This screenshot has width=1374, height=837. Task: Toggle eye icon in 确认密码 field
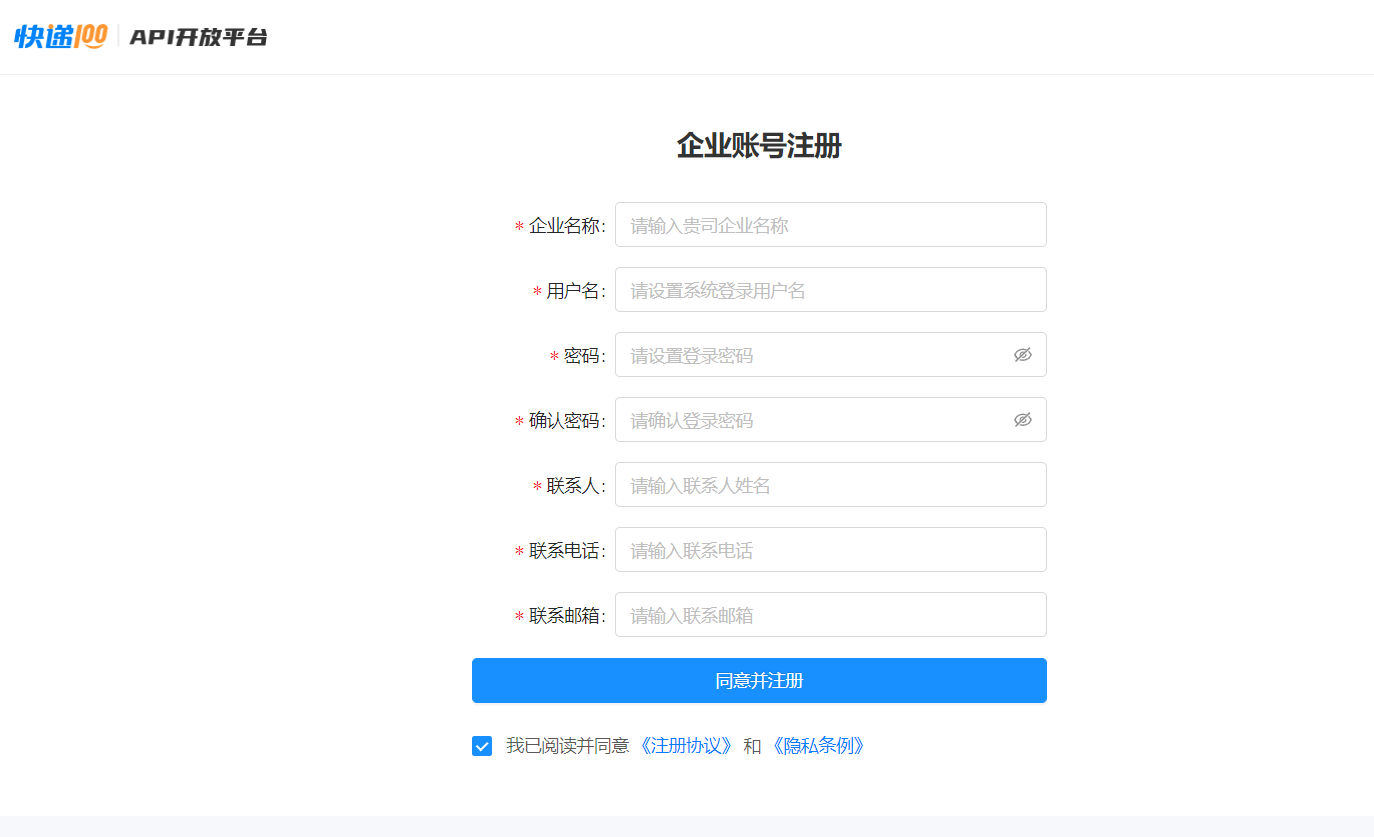[x=1022, y=420]
